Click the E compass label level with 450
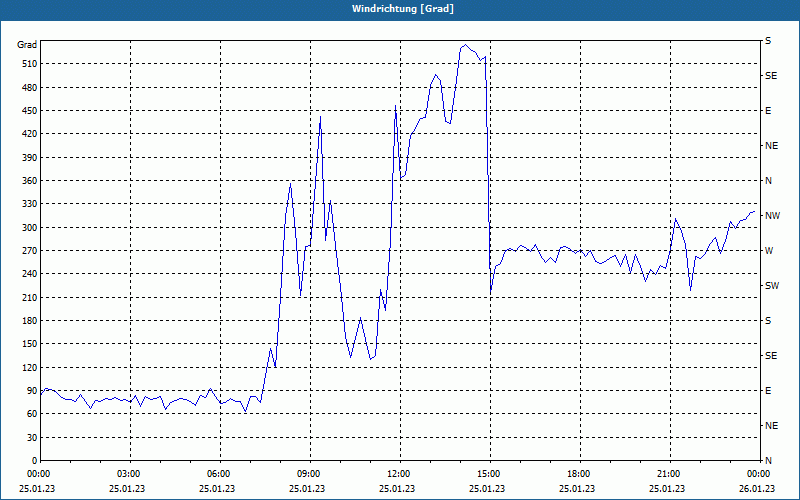 (x=768, y=111)
